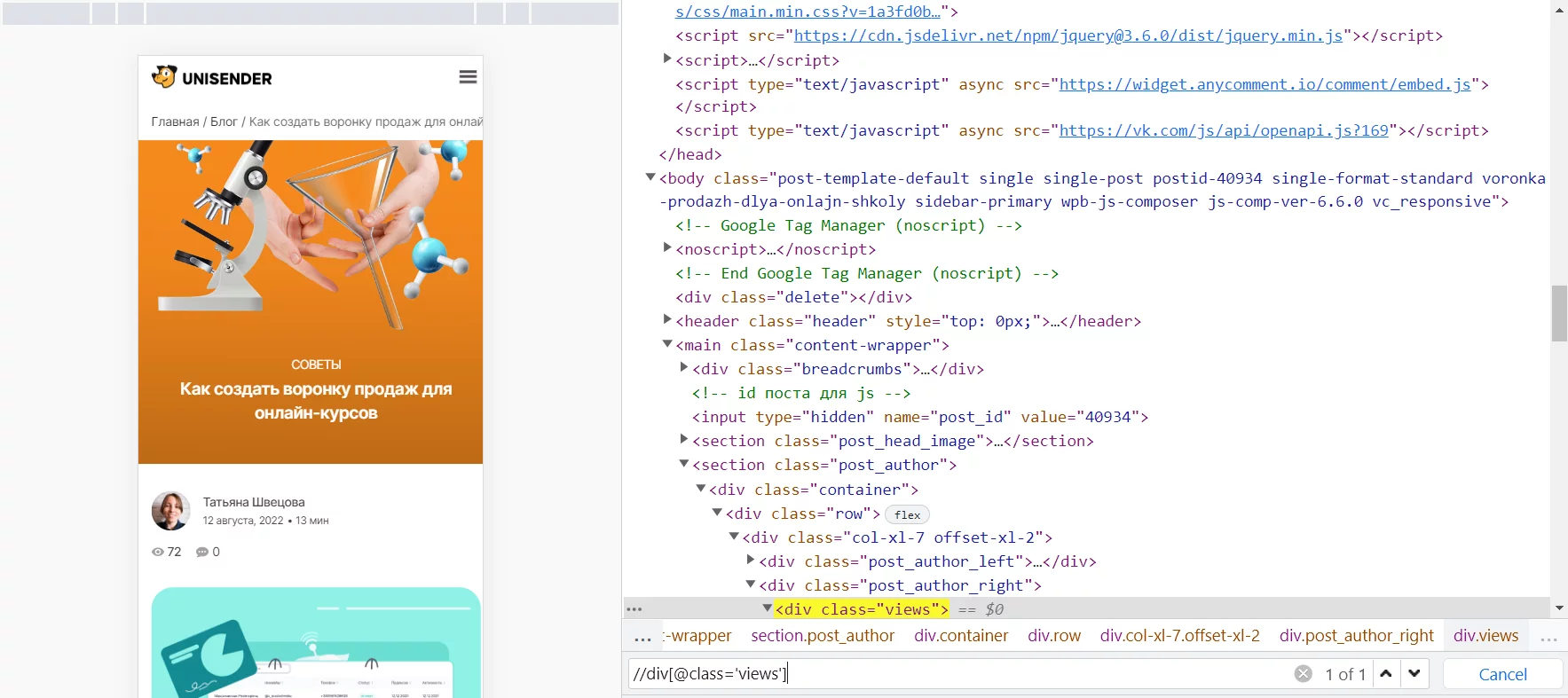The image size is (1568, 698).
Task: Open the Elements panel three-dot menu
Action: click(x=634, y=609)
